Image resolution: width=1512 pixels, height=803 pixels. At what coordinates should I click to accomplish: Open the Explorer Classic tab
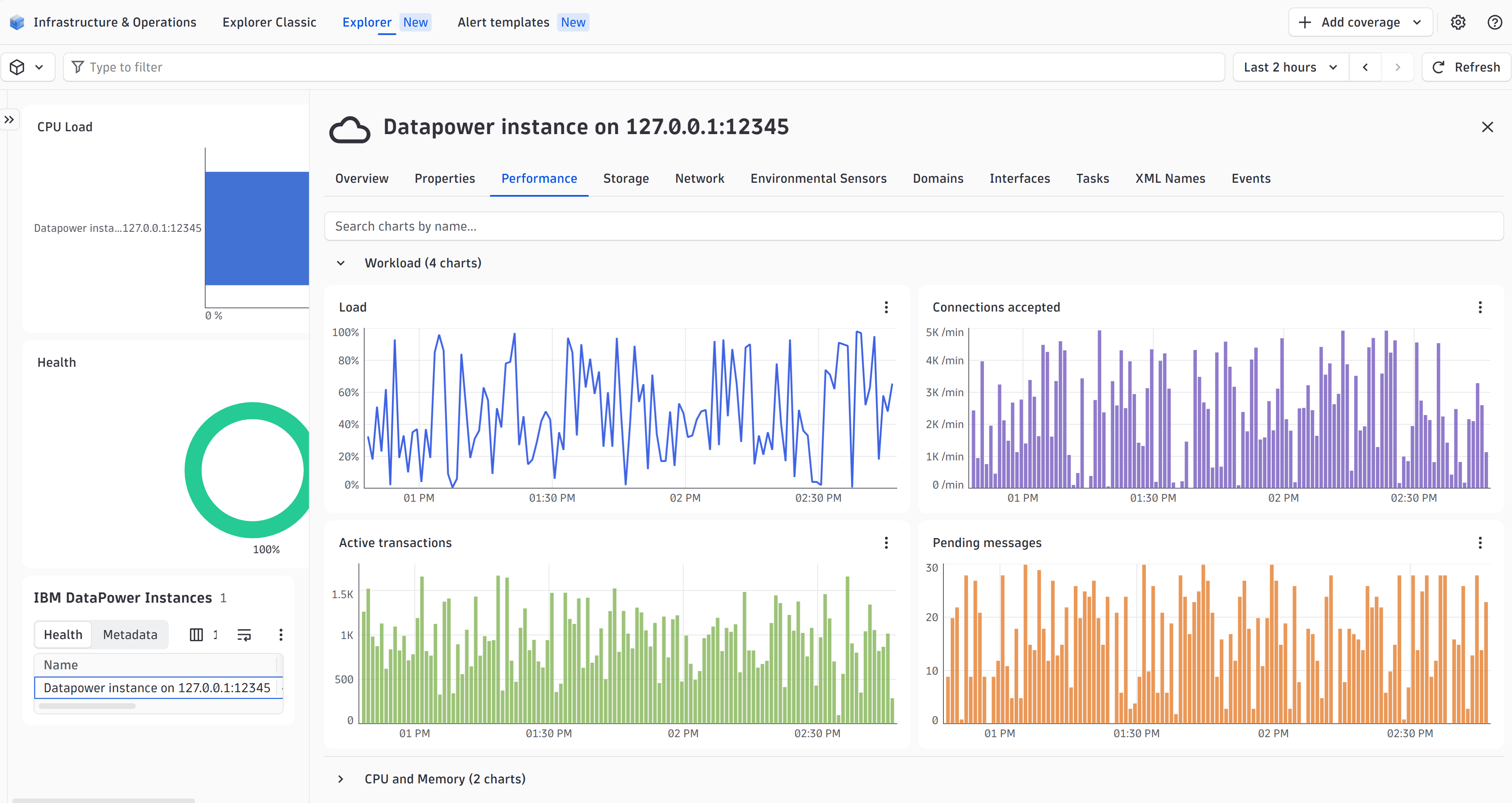click(x=269, y=22)
